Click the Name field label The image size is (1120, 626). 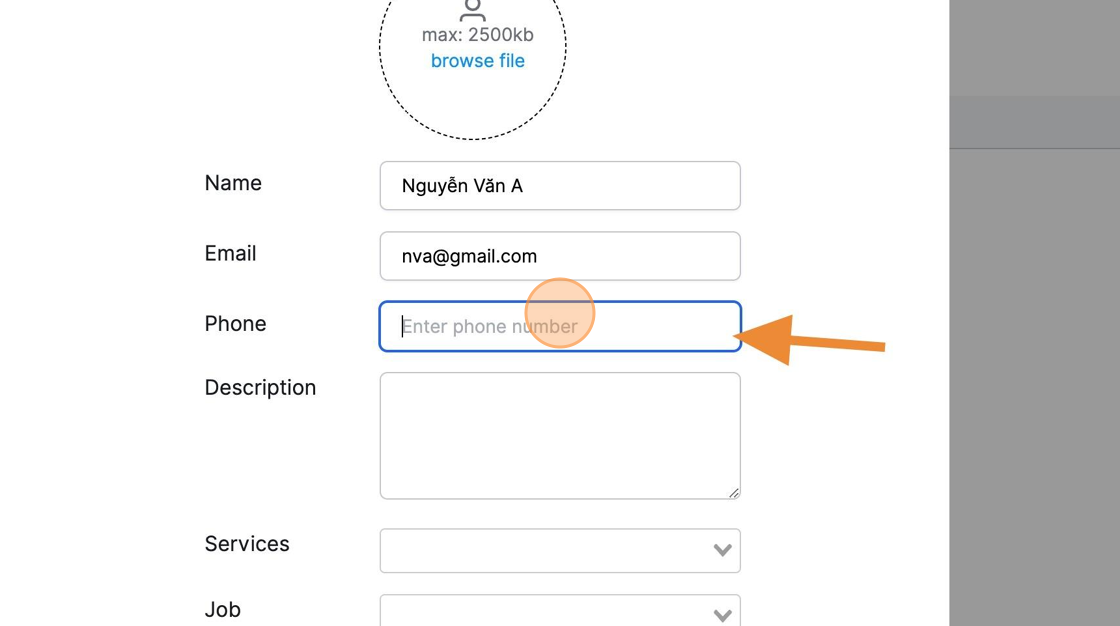click(x=233, y=183)
